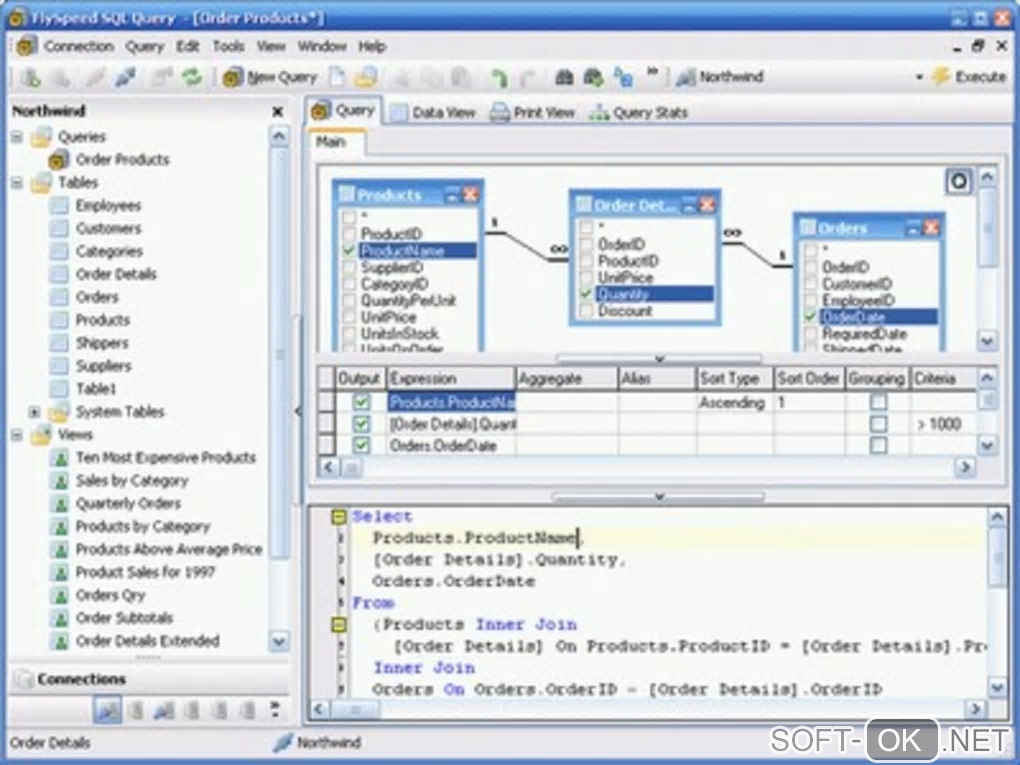Screen dimensions: 1020x765
Task: Click the Expression column header
Action: coord(451,379)
